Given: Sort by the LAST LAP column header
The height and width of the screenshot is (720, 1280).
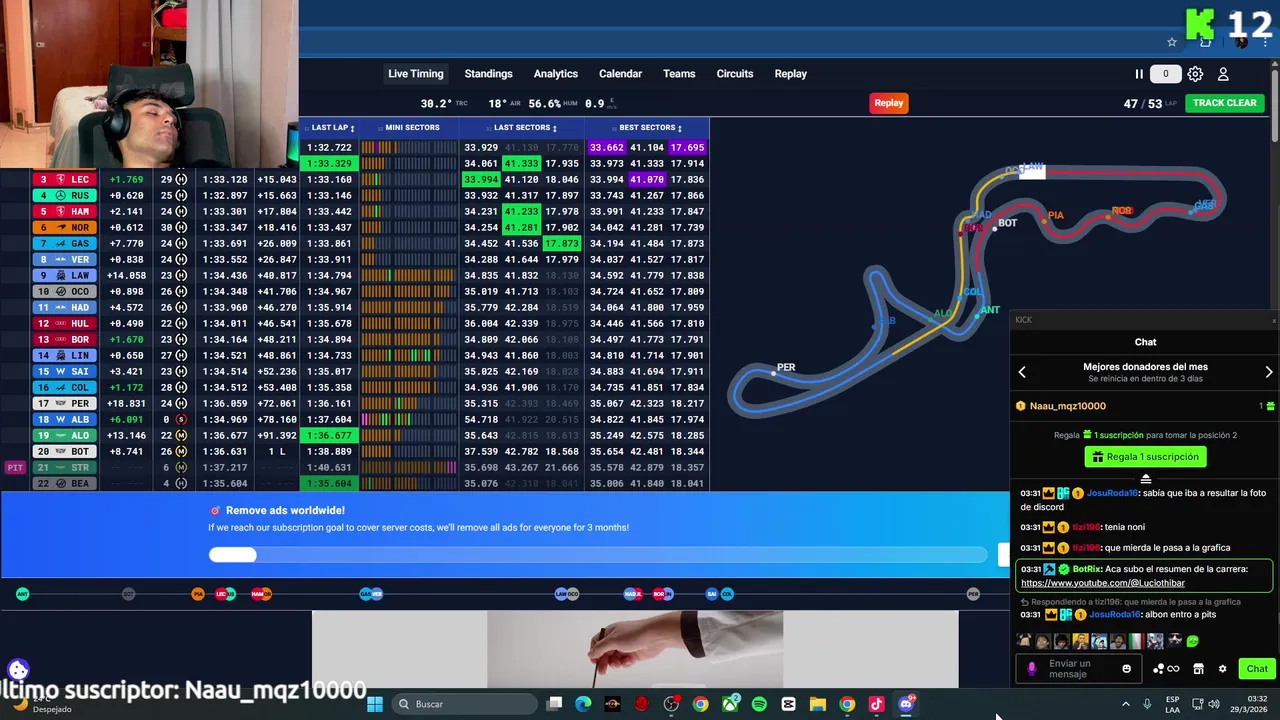Looking at the screenshot, I should coord(329,128).
